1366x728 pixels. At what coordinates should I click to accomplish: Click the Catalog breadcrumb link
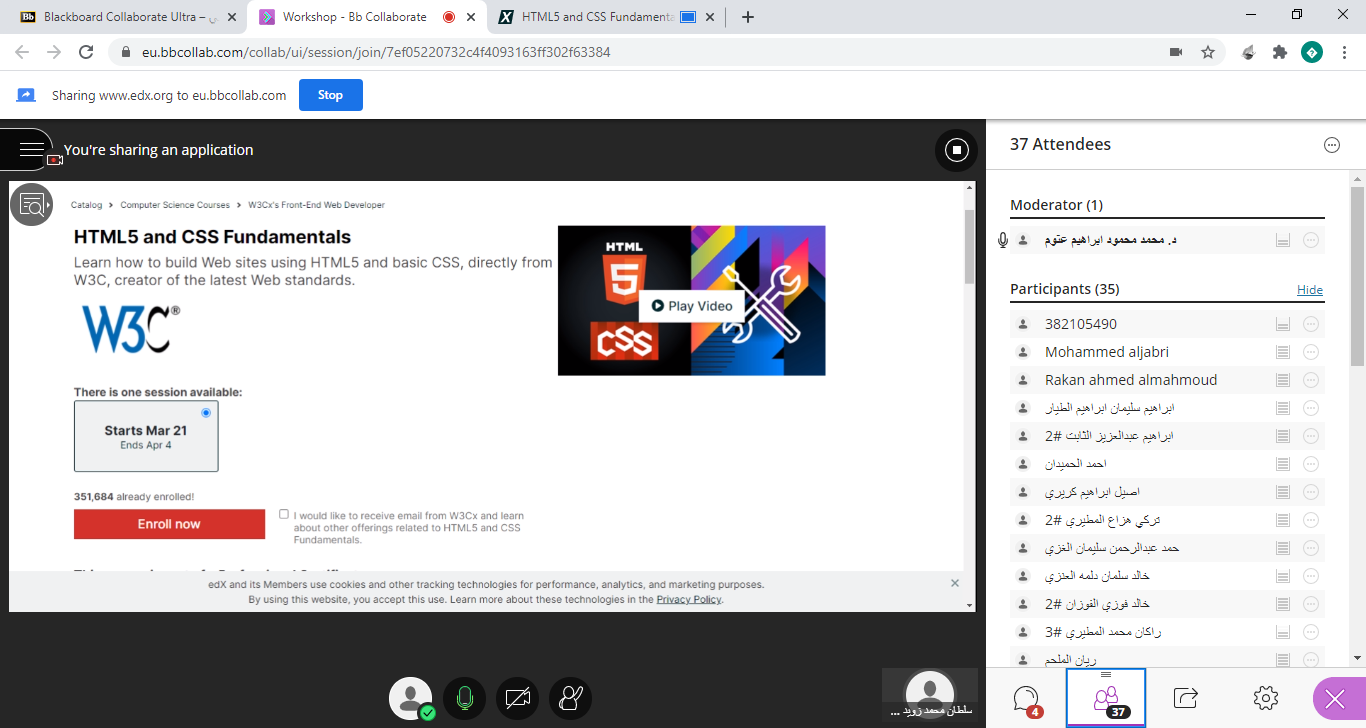click(86, 205)
